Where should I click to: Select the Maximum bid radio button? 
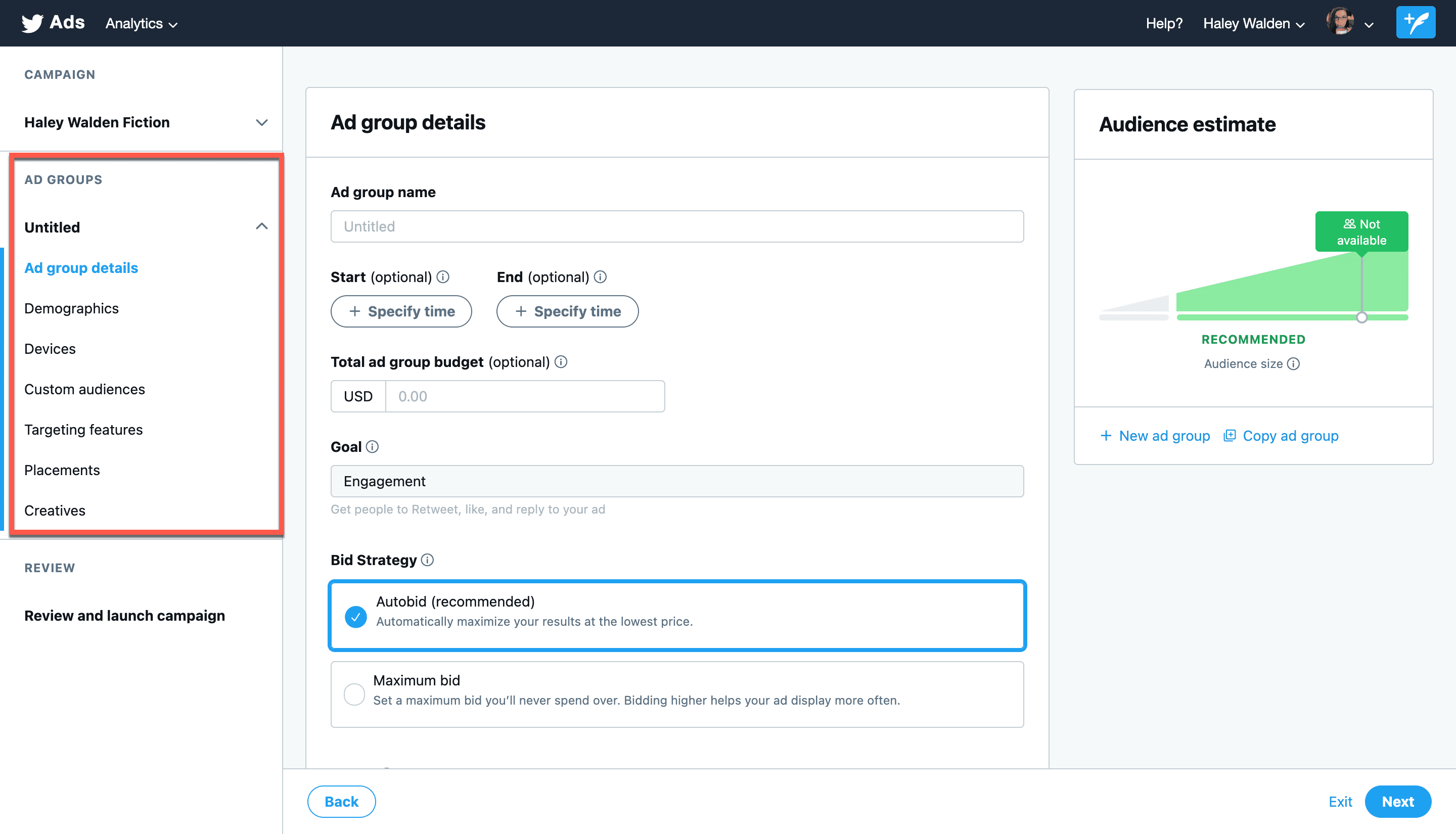[x=355, y=694]
